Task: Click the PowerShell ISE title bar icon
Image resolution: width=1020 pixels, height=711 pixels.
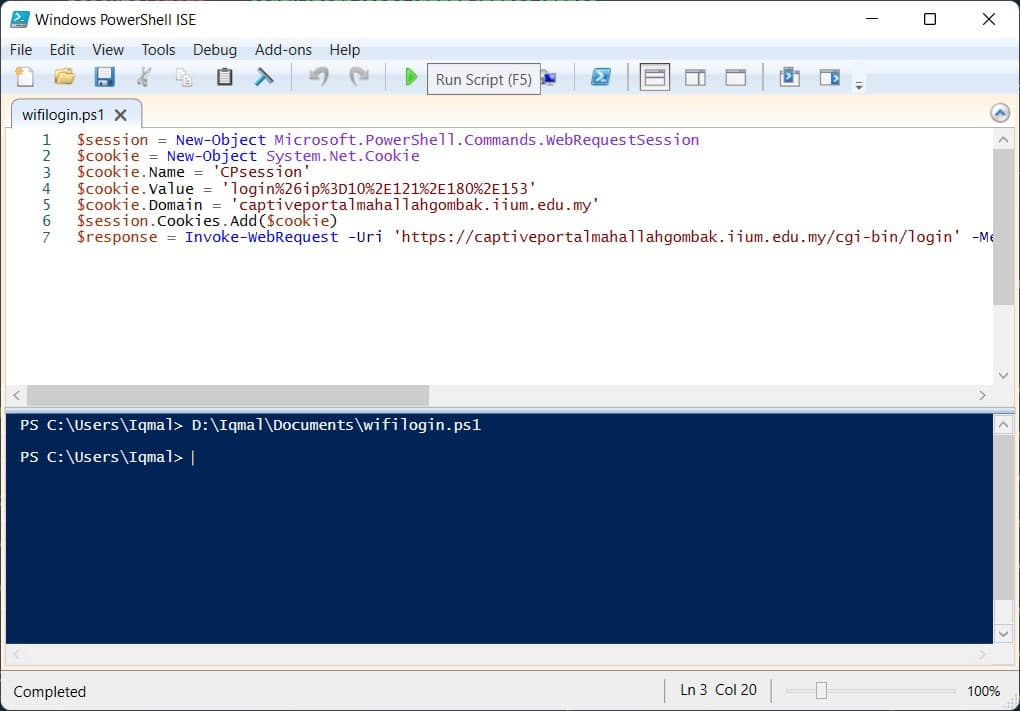Action: coord(20,19)
